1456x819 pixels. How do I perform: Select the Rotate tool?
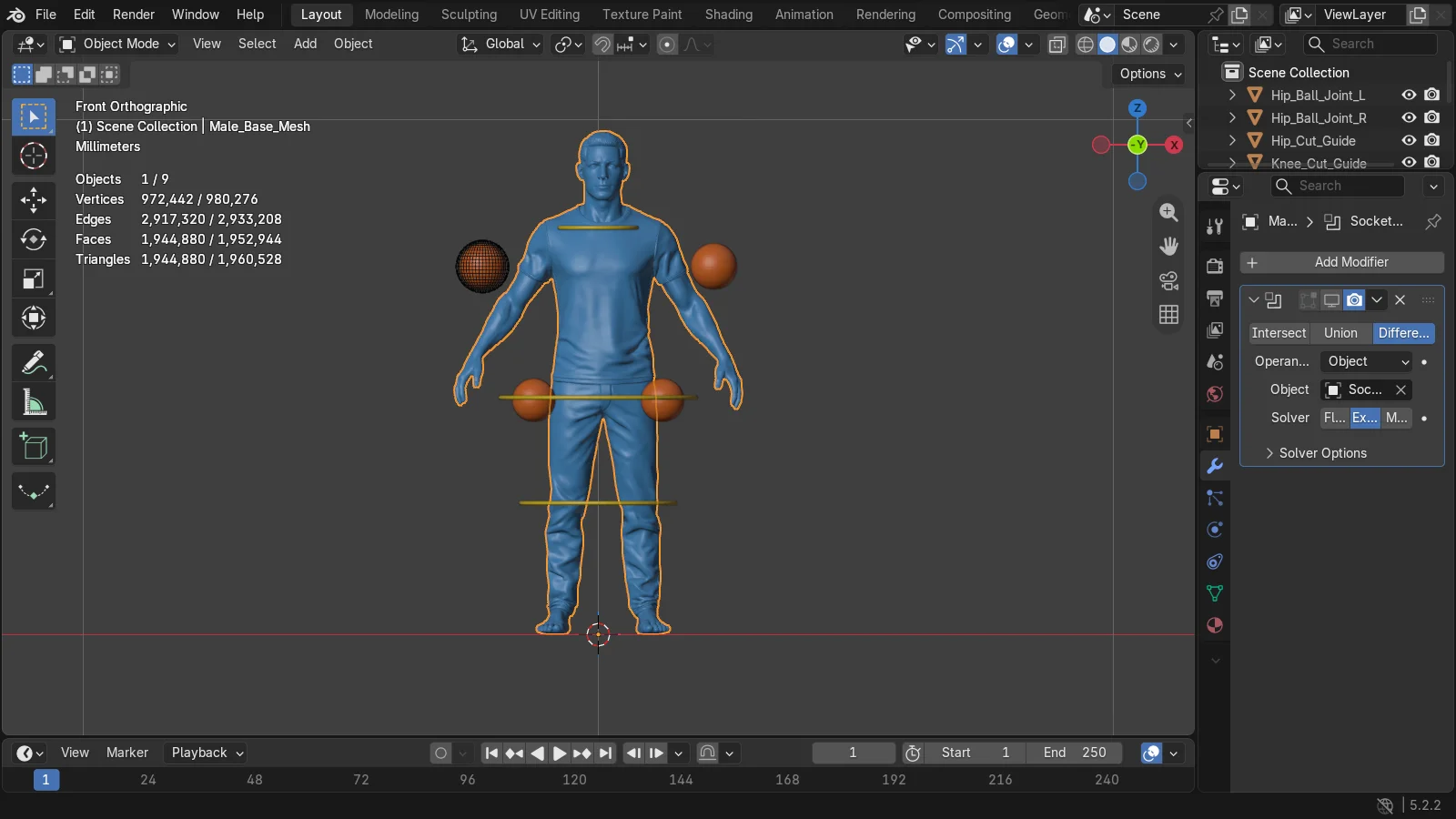[34, 239]
